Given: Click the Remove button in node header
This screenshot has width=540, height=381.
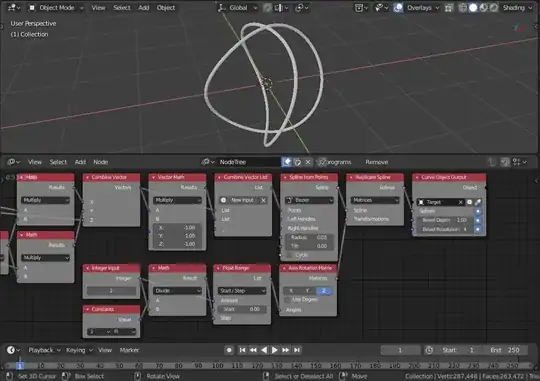Looking at the screenshot, I should click(376, 162).
